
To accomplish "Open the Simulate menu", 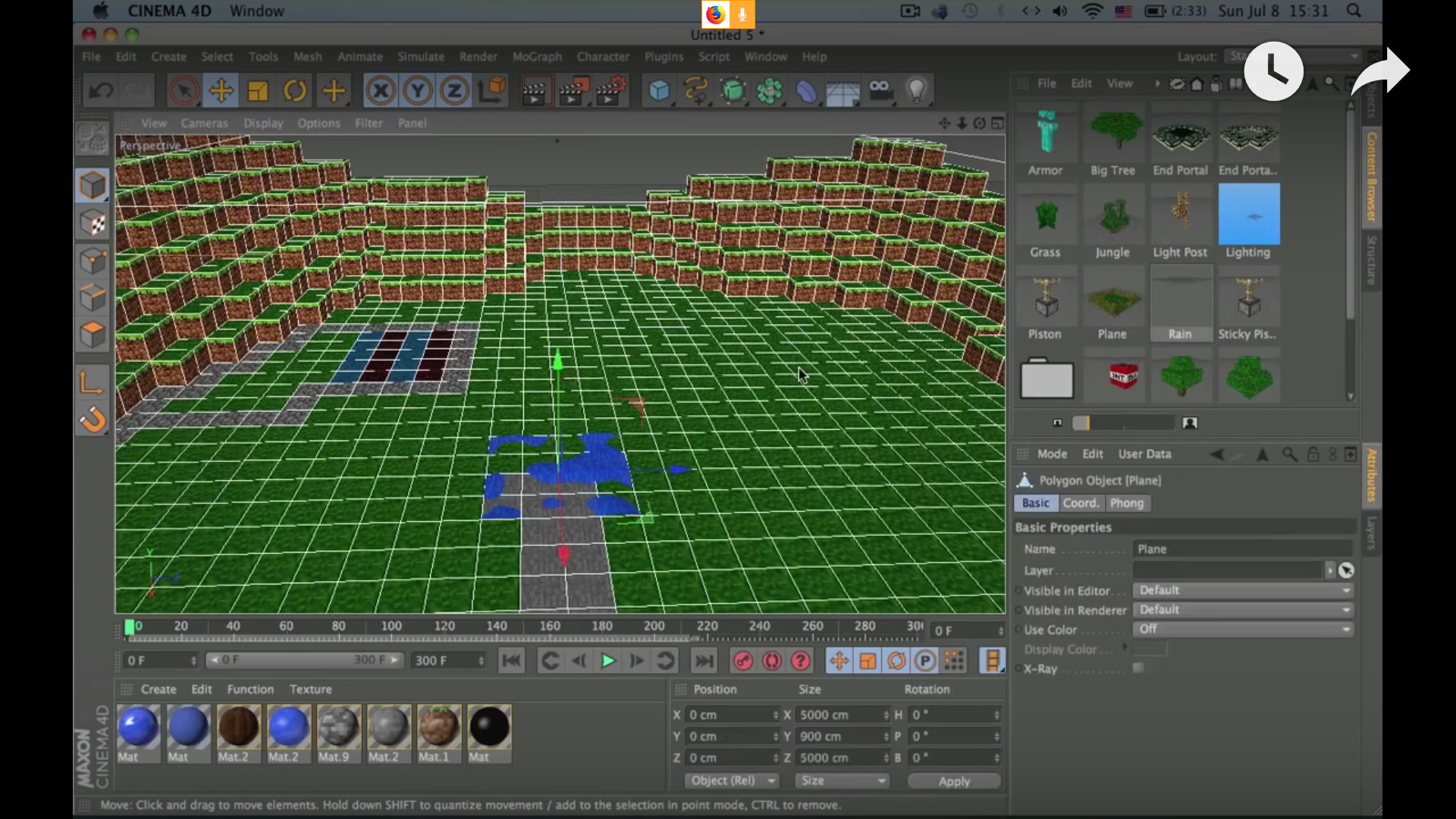I will tap(421, 57).
